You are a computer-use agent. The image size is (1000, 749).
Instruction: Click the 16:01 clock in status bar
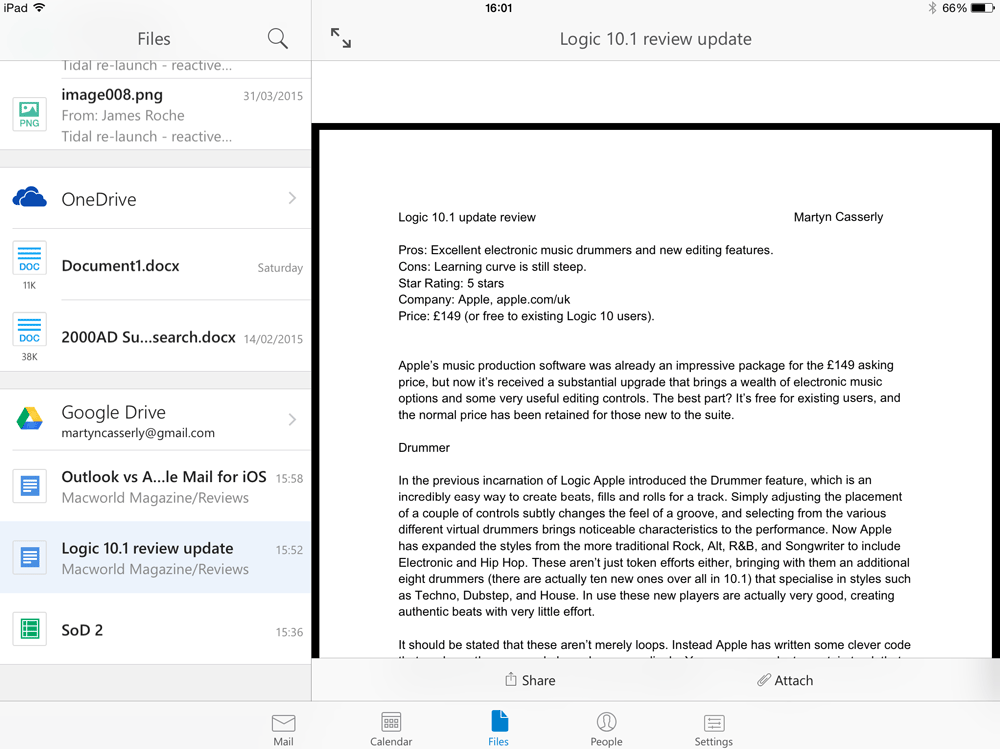(x=499, y=8)
